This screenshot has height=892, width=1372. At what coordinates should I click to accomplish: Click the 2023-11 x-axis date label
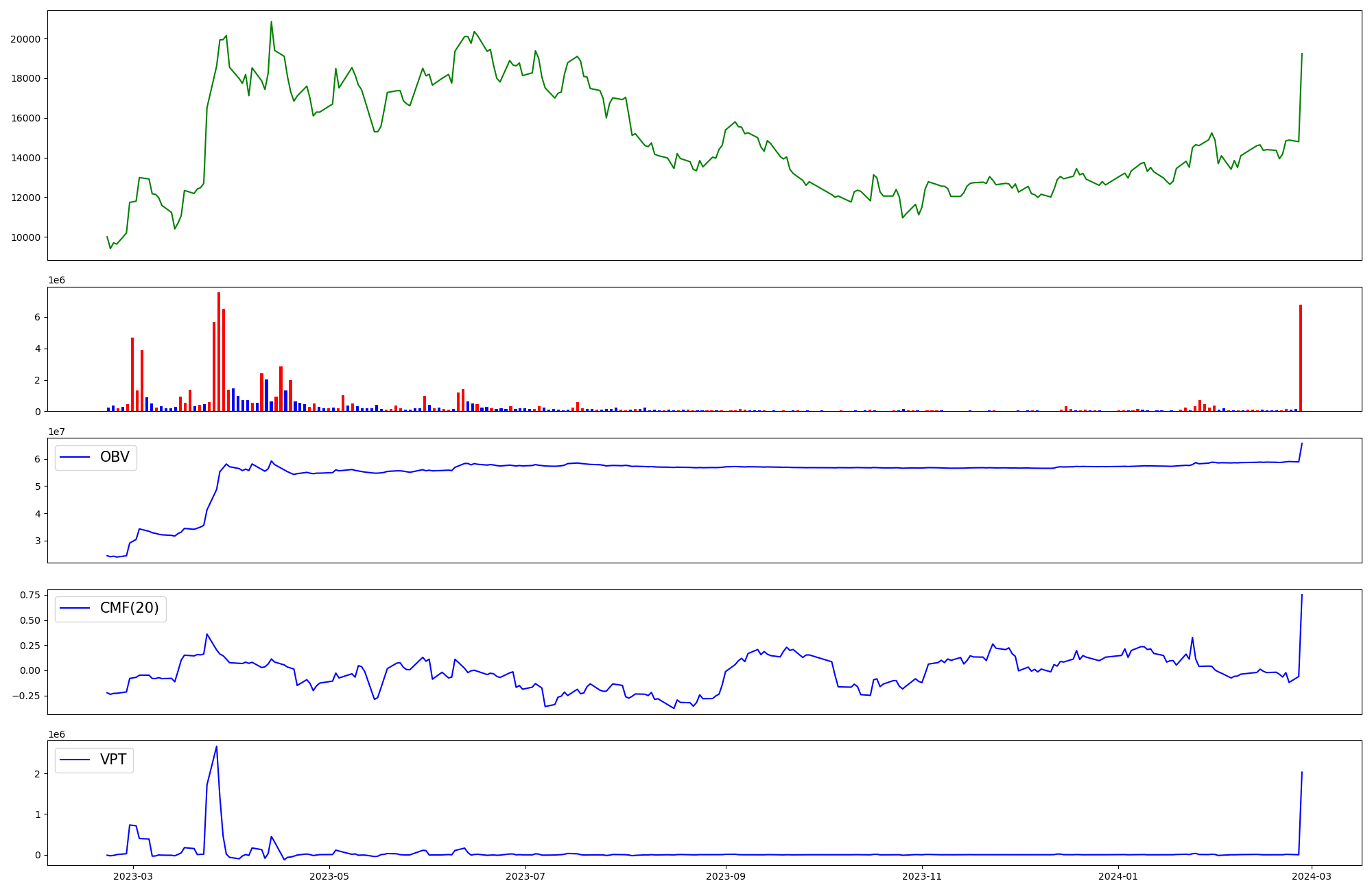(922, 876)
